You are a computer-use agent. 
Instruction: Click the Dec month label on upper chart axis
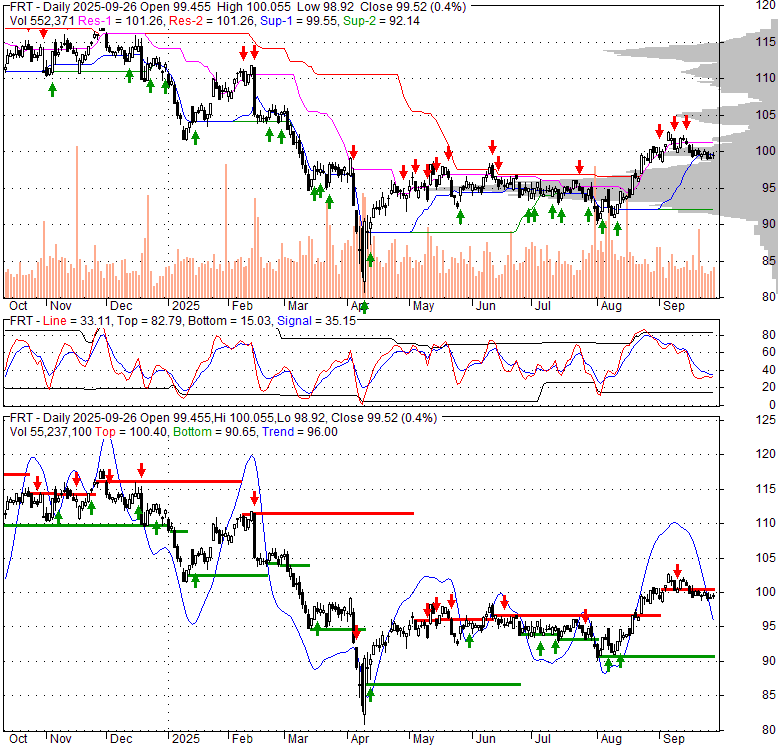pyautogui.click(x=121, y=305)
